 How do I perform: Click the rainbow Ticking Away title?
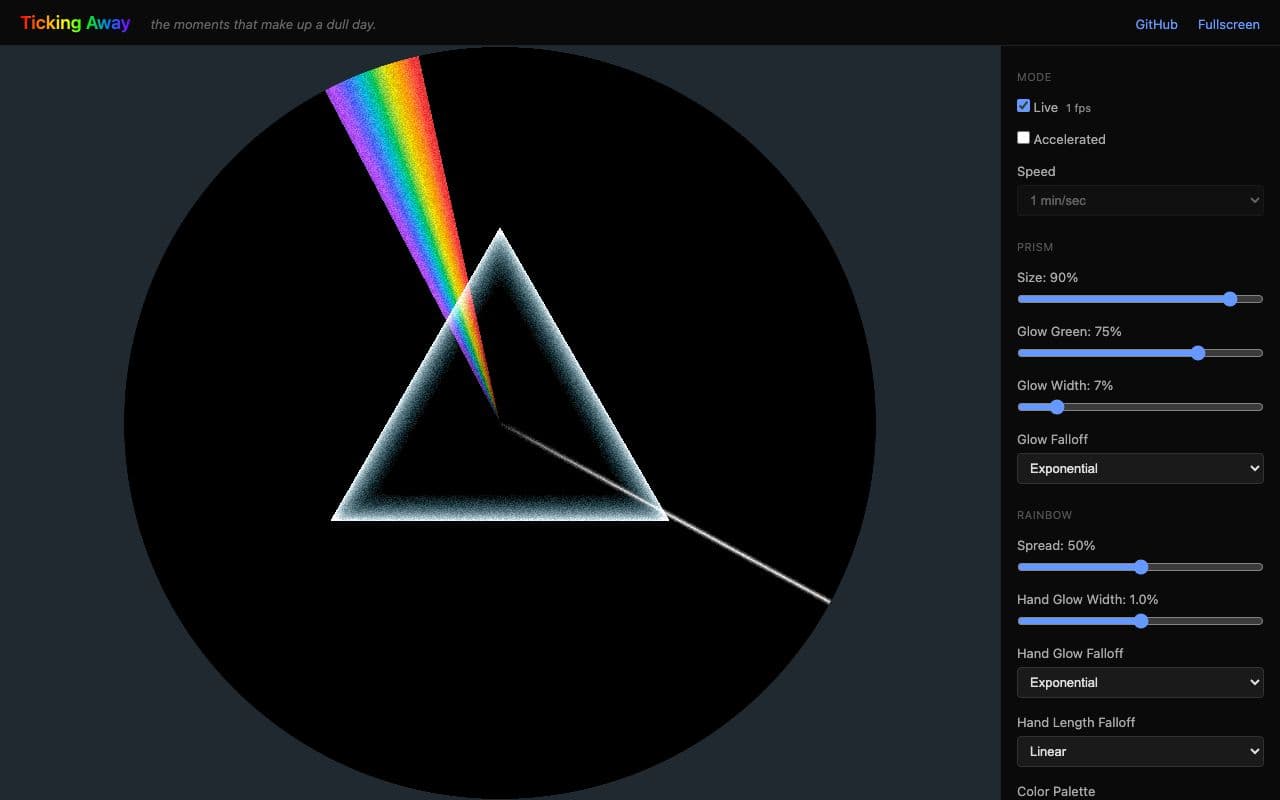pyautogui.click(x=76, y=23)
